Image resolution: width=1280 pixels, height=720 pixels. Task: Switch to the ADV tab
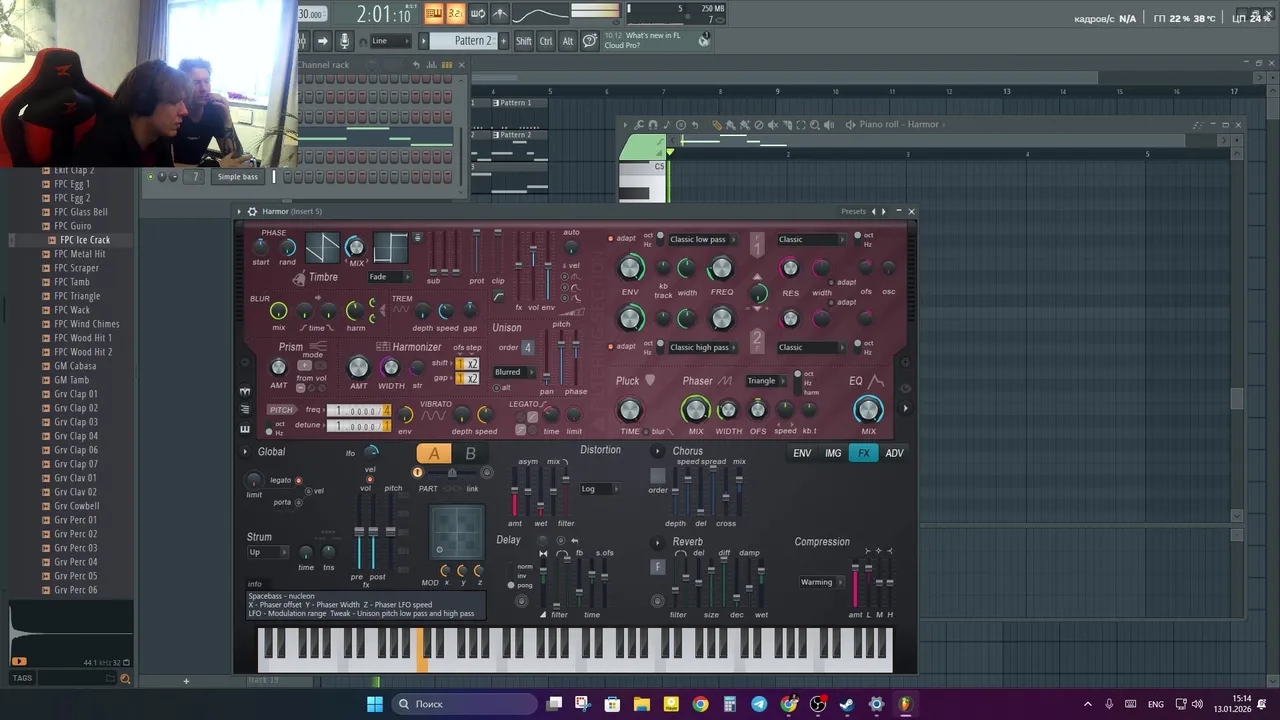[x=894, y=453]
